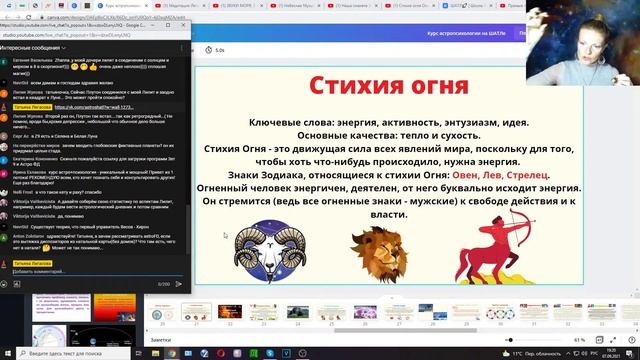Switch to the '(1) ЗВУКИ МОРЯ' tab
This screenshot has width=640, height=360.
click(x=239, y=6)
